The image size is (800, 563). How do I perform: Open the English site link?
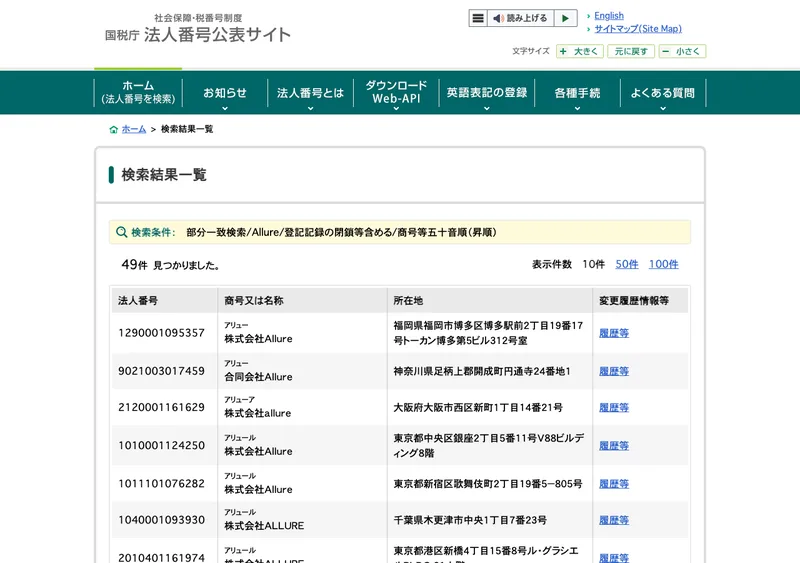609,16
